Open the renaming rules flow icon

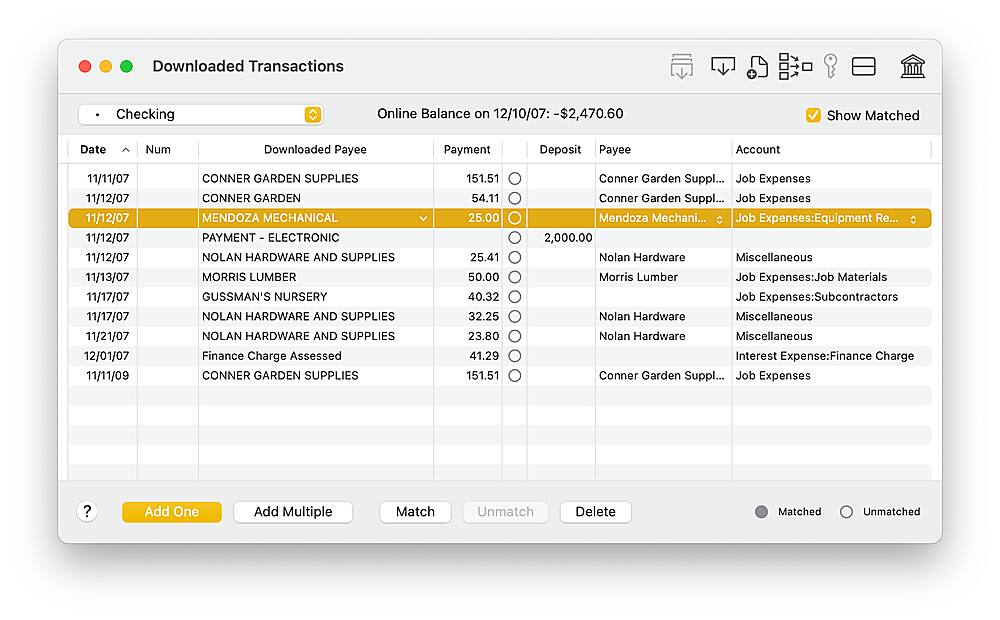(795, 67)
